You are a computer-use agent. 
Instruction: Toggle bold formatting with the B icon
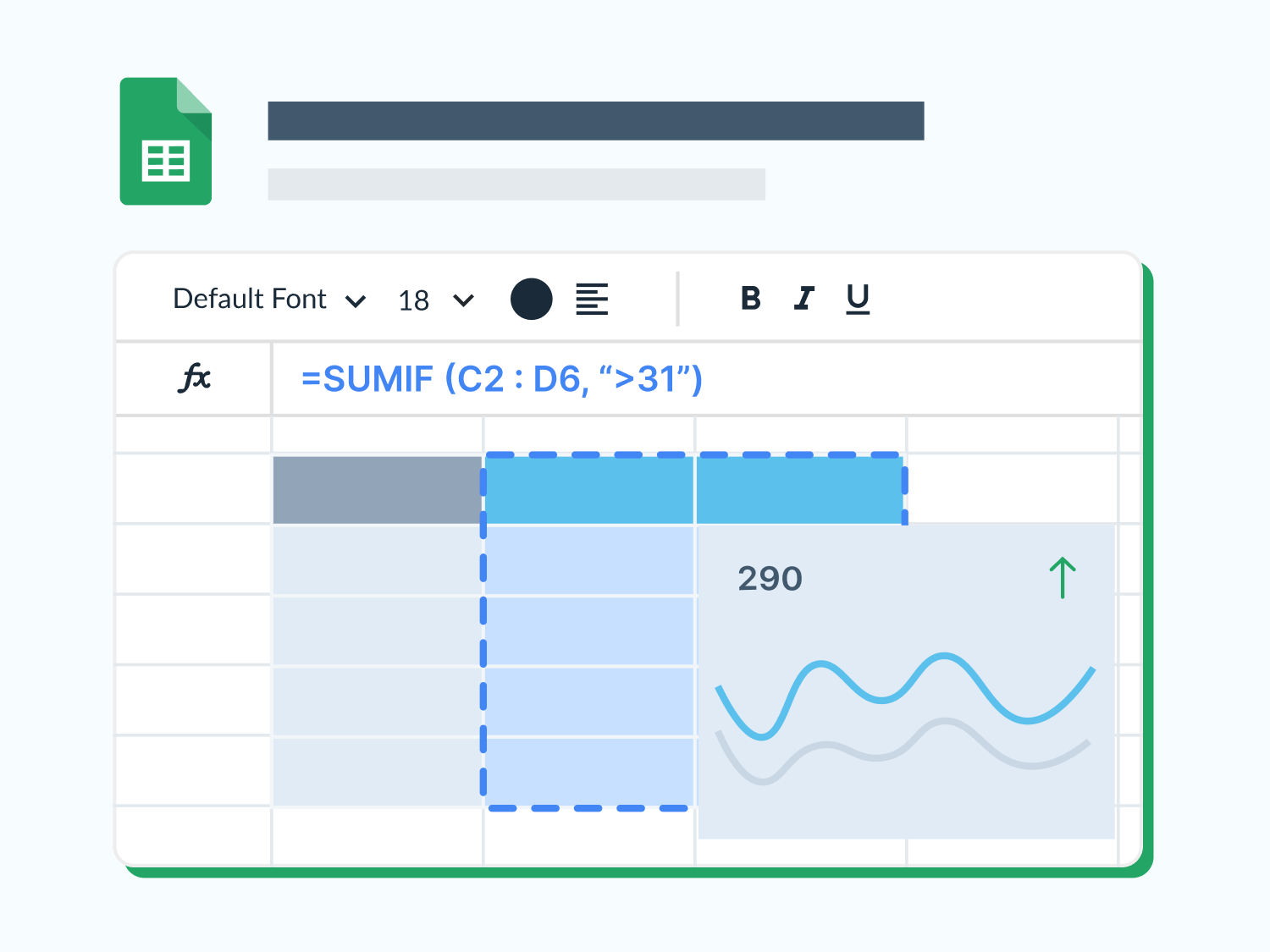click(750, 298)
